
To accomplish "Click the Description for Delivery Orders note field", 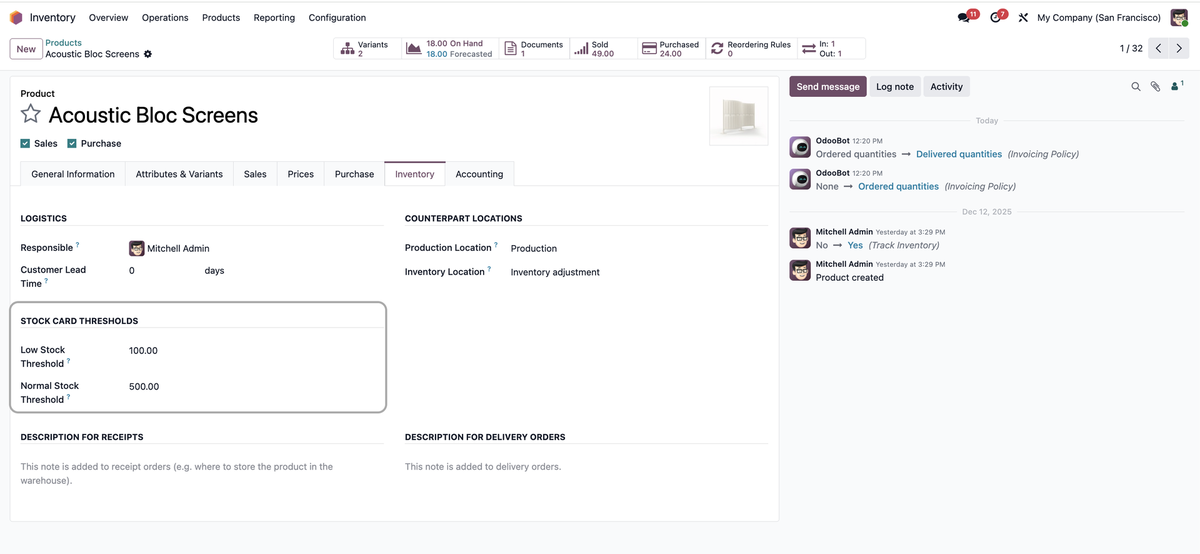I will (586, 467).
